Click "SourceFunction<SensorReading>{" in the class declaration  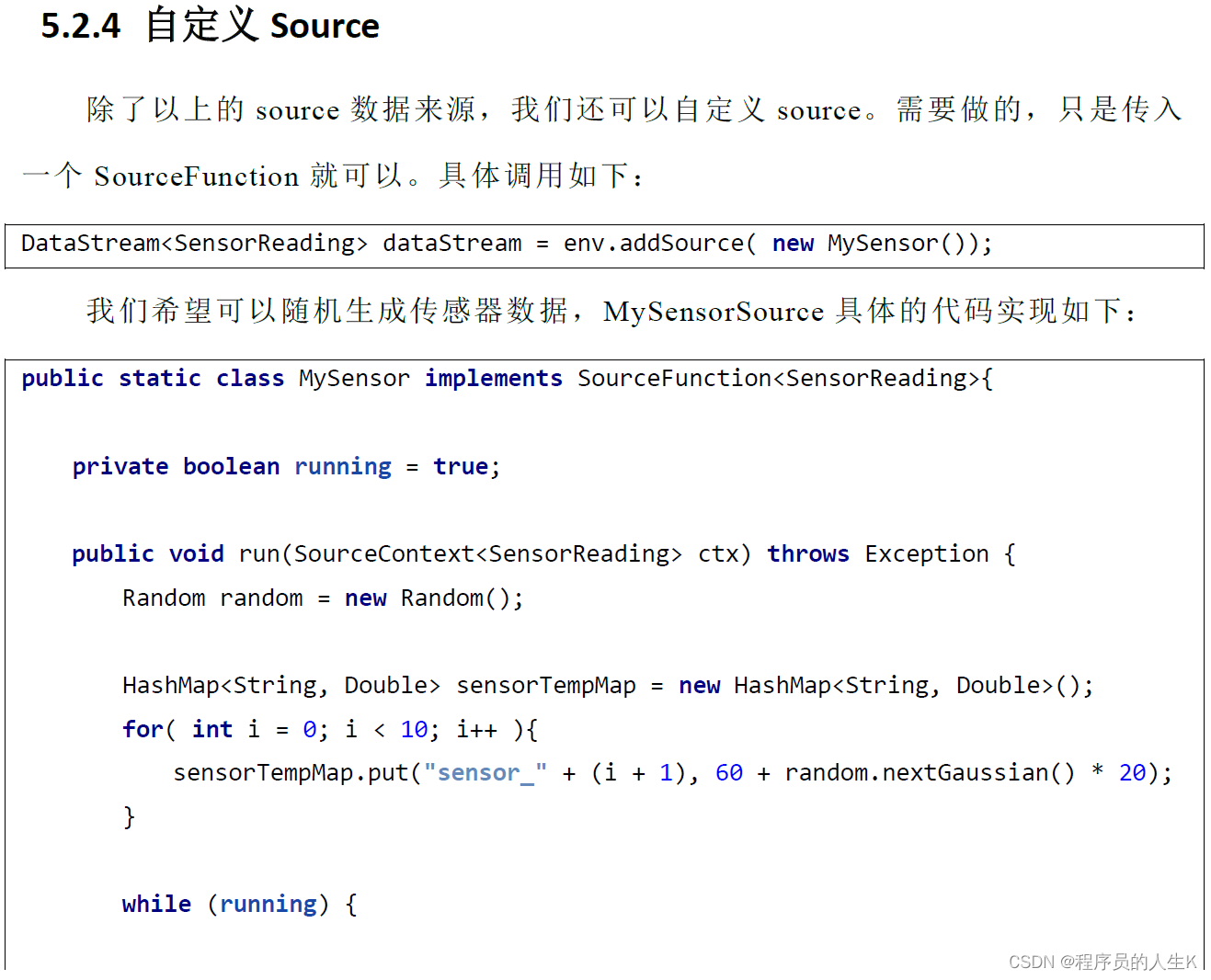pyautogui.click(x=784, y=379)
